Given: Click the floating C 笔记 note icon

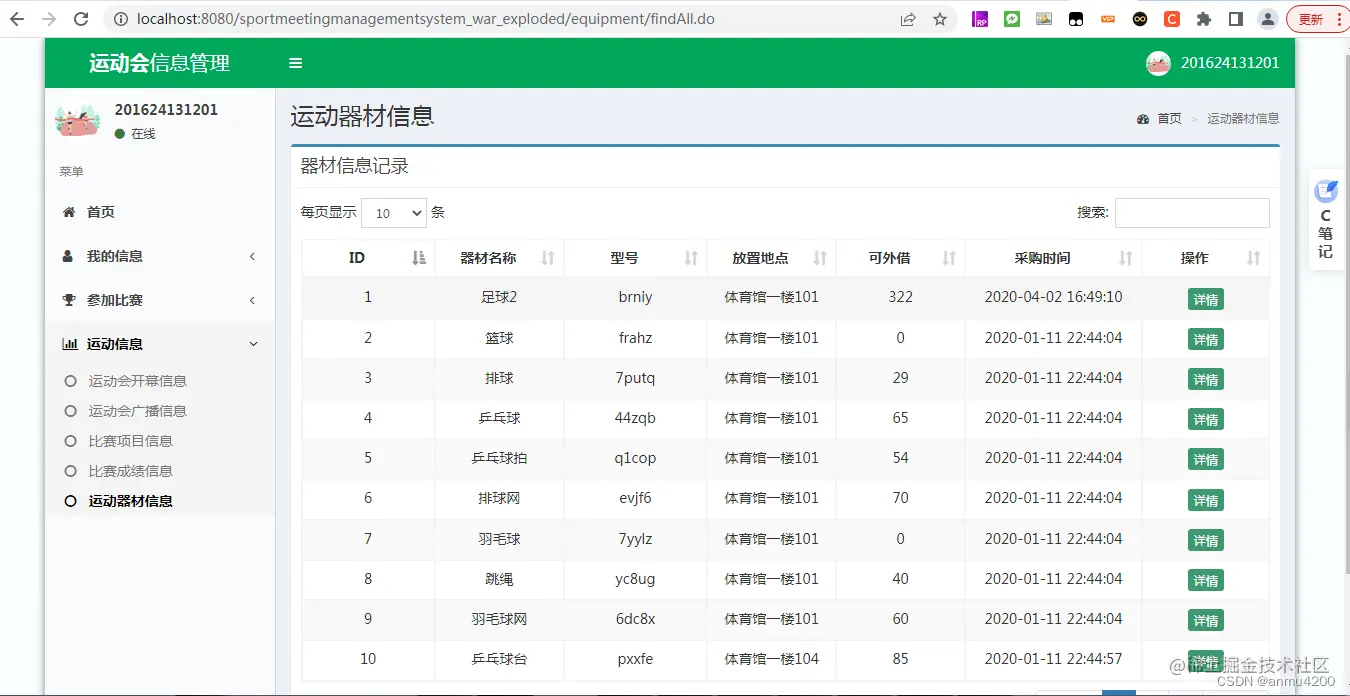Looking at the screenshot, I should pos(1325,216).
